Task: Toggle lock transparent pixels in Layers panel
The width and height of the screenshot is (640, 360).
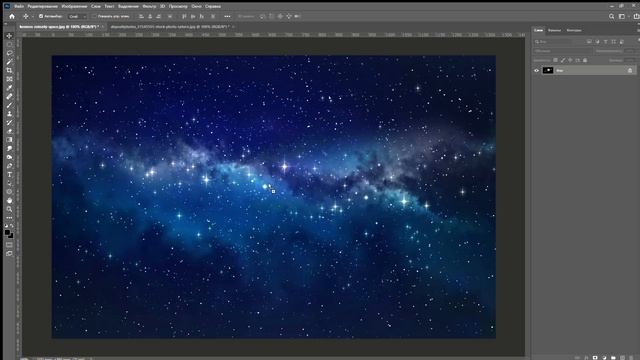Action: 556,60
